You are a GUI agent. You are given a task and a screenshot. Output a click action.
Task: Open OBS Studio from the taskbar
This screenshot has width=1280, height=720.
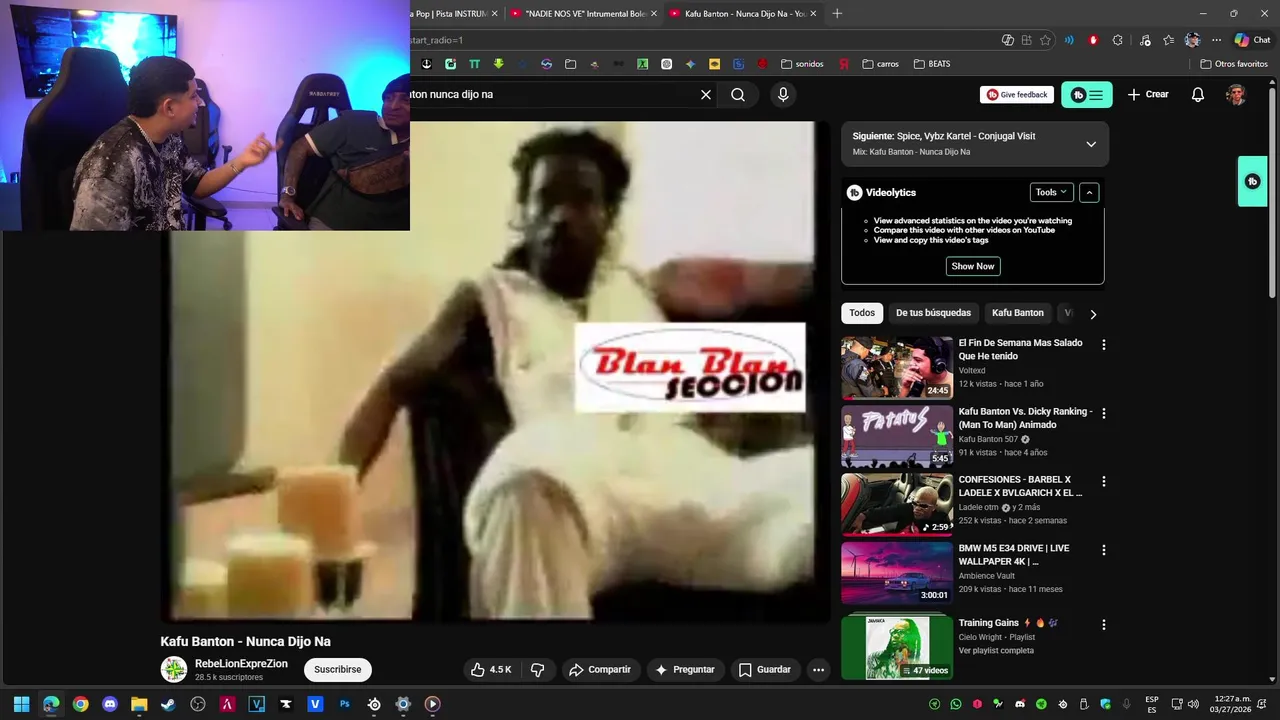click(198, 704)
